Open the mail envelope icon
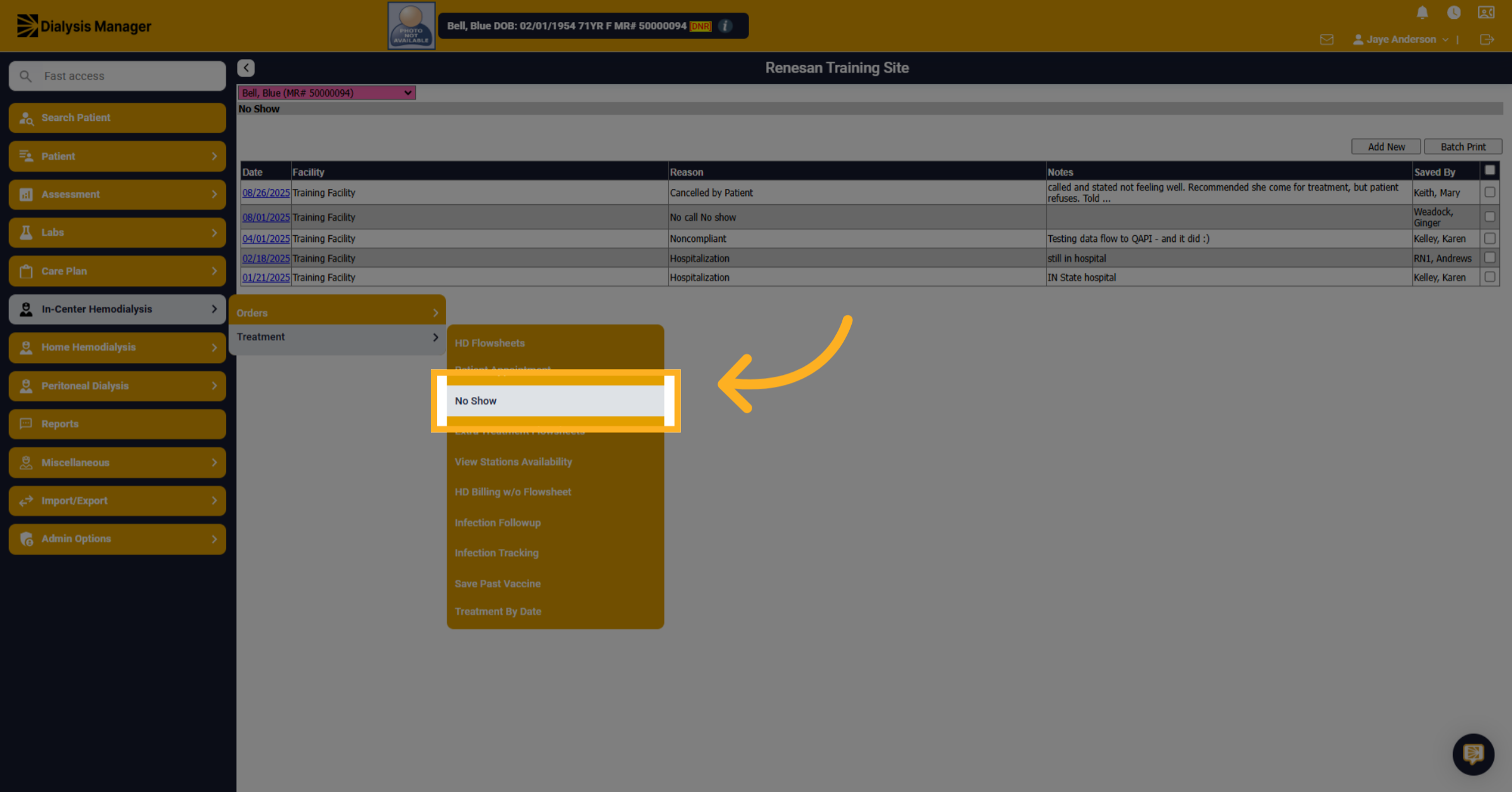1512x792 pixels. (x=1327, y=40)
